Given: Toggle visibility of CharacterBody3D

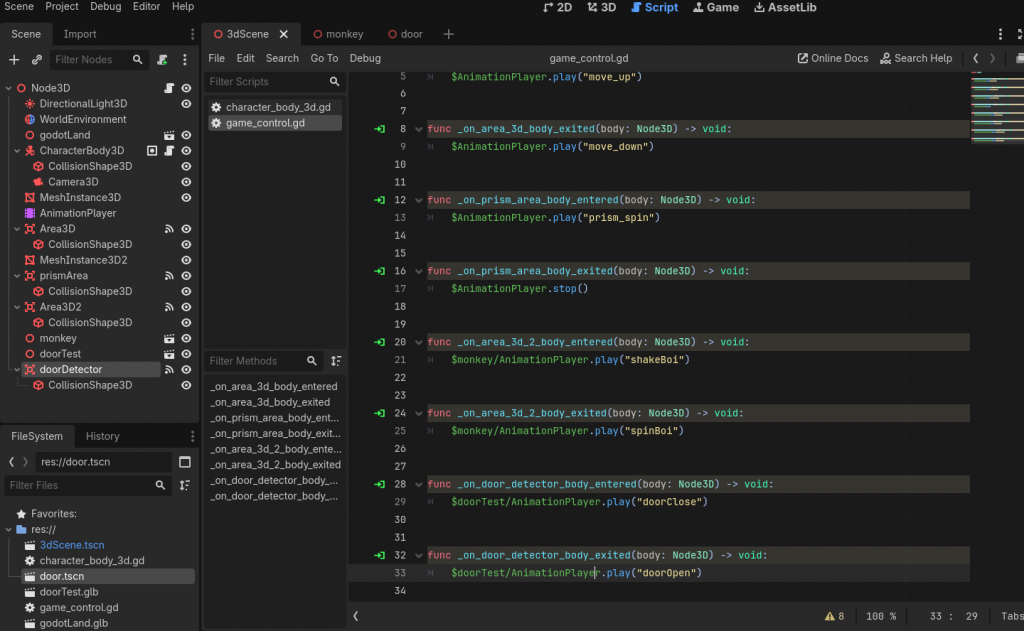Looking at the screenshot, I should tap(185, 150).
